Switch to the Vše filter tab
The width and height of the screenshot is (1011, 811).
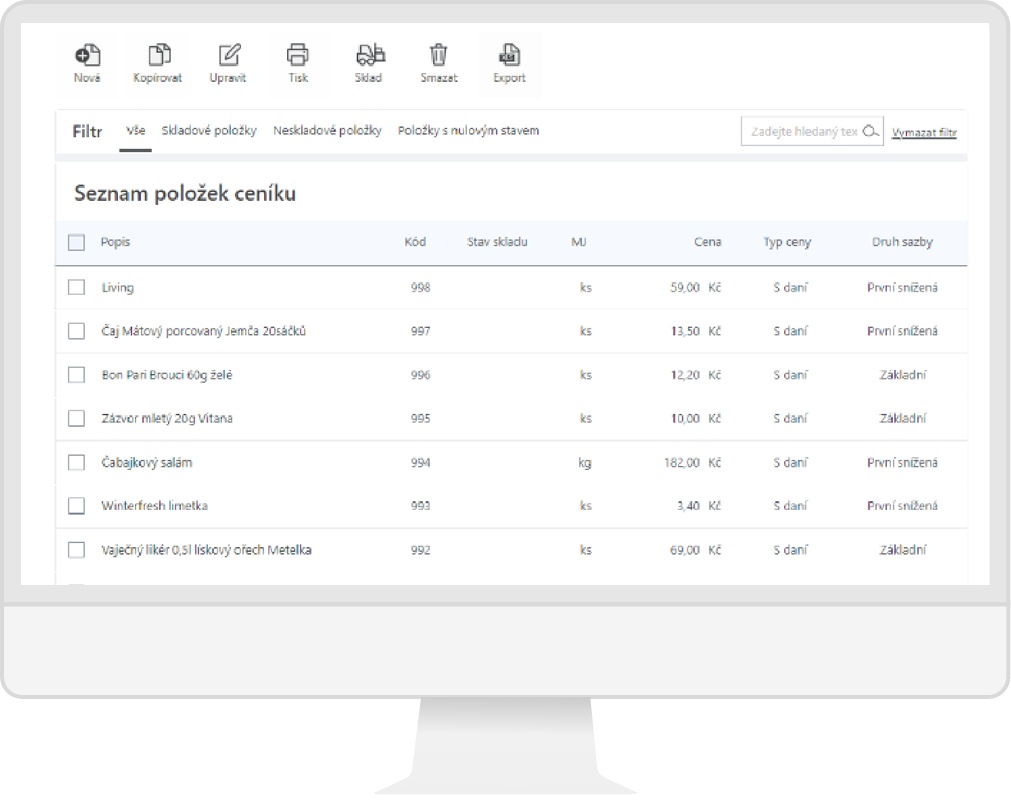(135, 131)
